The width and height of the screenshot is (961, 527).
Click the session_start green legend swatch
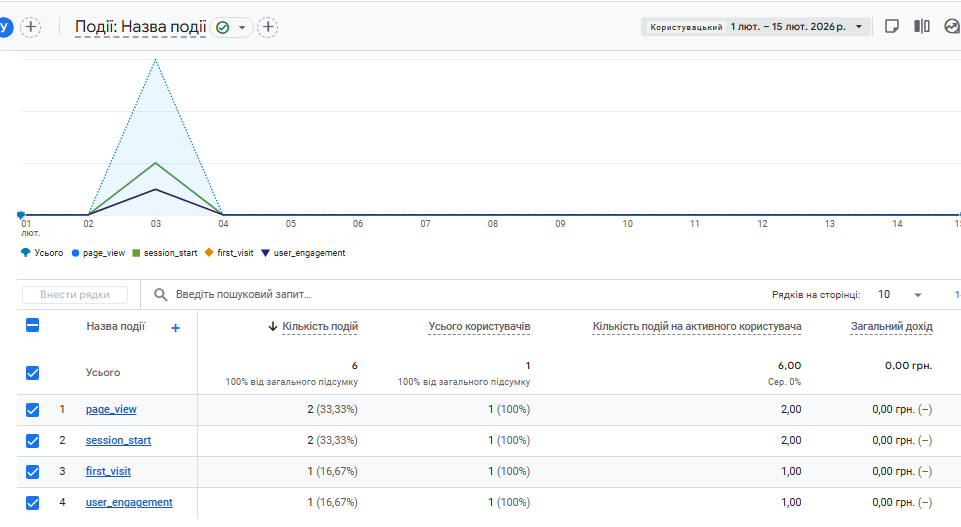(137, 253)
